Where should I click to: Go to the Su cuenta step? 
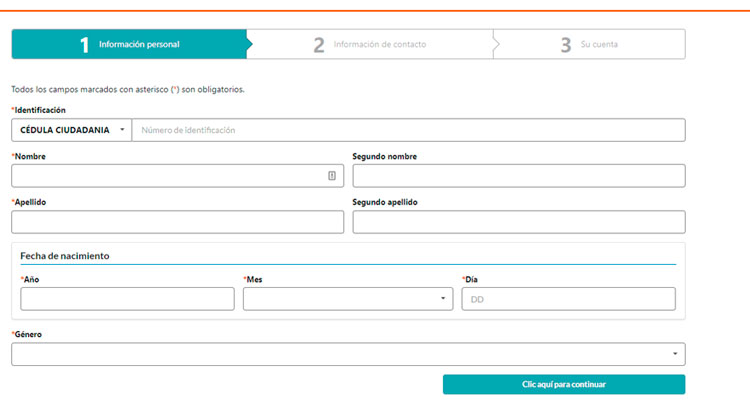point(599,44)
